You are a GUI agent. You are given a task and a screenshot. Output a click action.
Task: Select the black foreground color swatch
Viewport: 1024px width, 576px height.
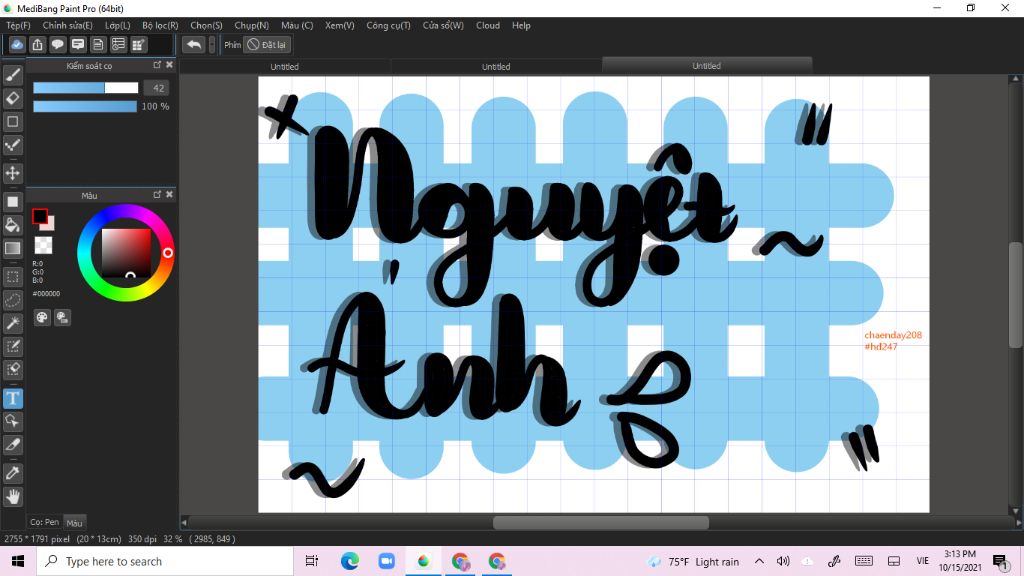pos(39,216)
